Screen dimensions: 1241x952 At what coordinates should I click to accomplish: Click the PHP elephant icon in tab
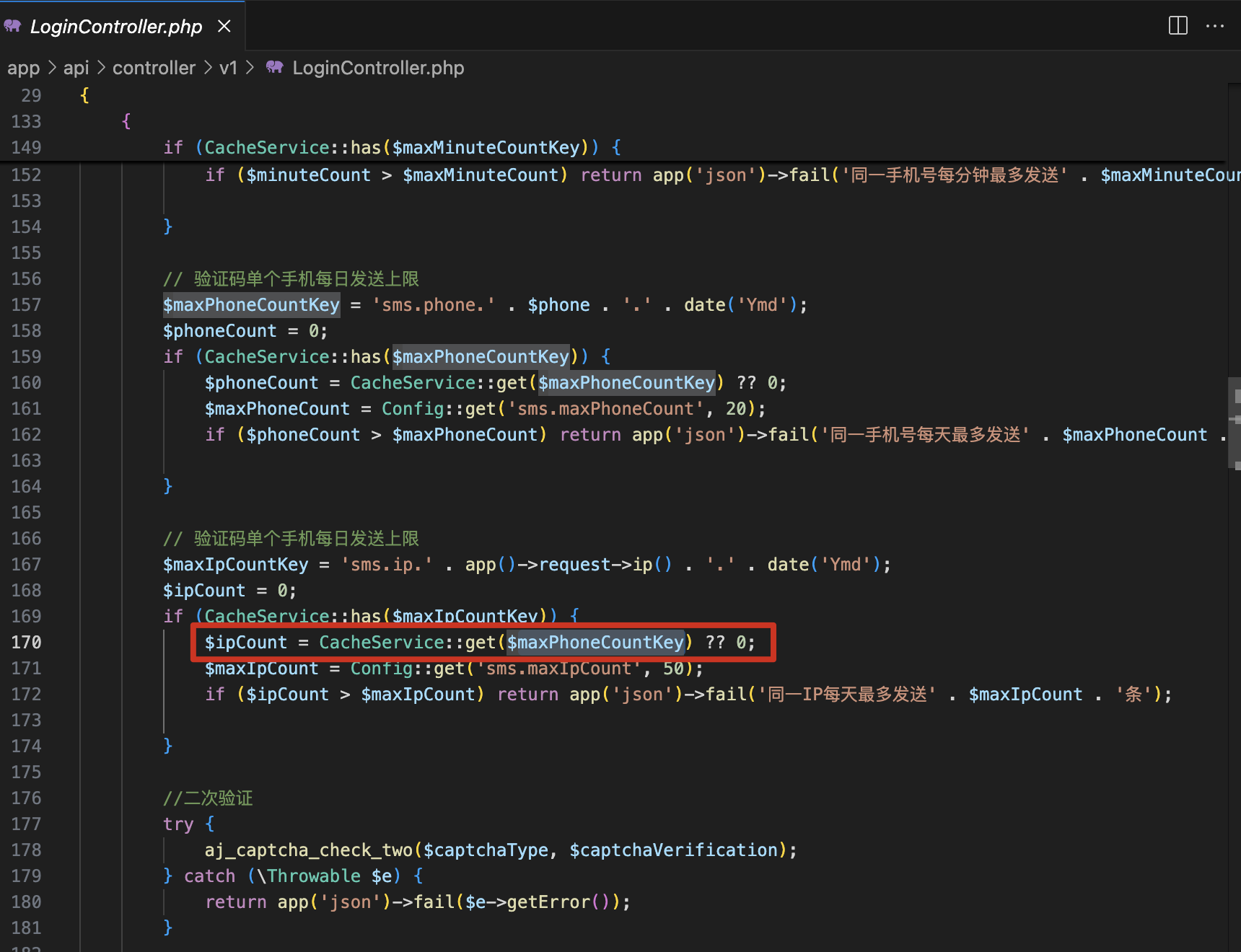click(x=12, y=26)
